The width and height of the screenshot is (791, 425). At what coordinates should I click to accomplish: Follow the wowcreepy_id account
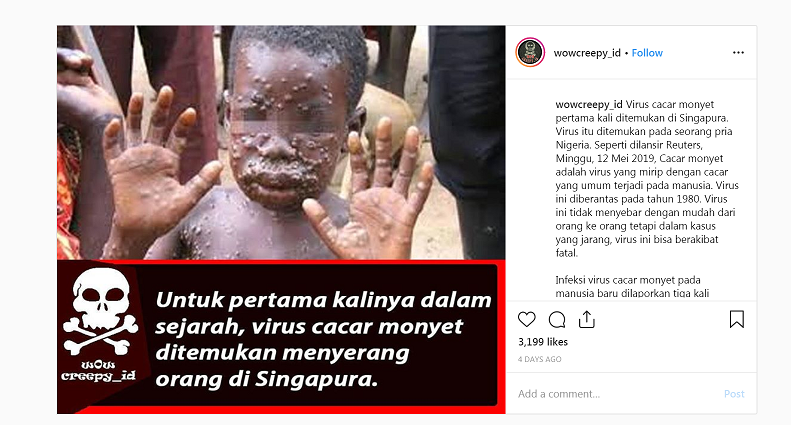[x=647, y=53]
